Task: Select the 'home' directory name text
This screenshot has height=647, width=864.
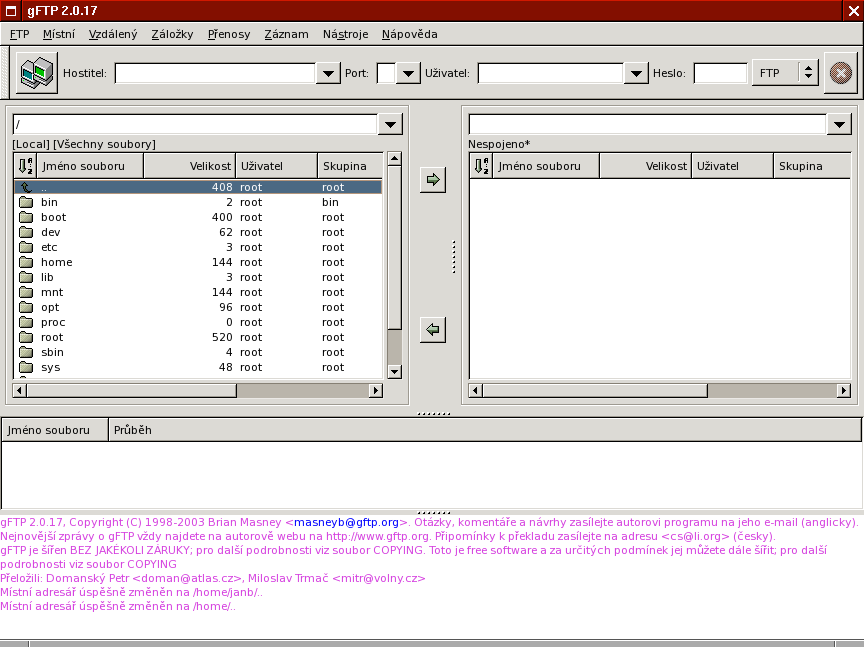Action: 57,262
